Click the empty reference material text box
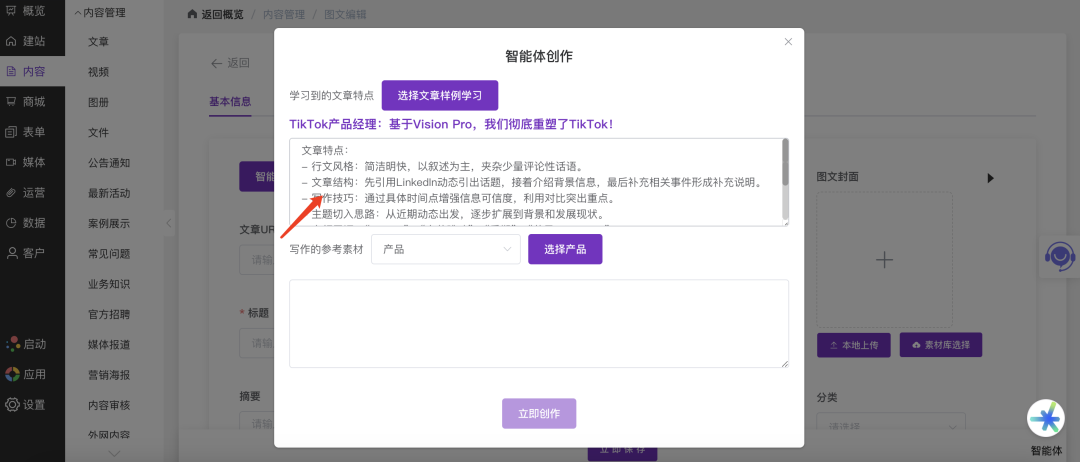Viewport: 1080px width, 462px height. point(538,323)
